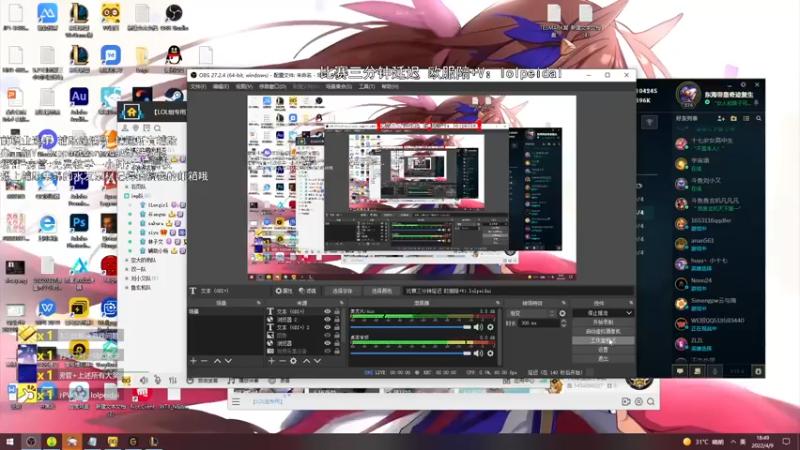Image resolution: width=800 pixels, height=450 pixels.
Task: Open the 渐变 transition type dropdown
Action: 531,313
